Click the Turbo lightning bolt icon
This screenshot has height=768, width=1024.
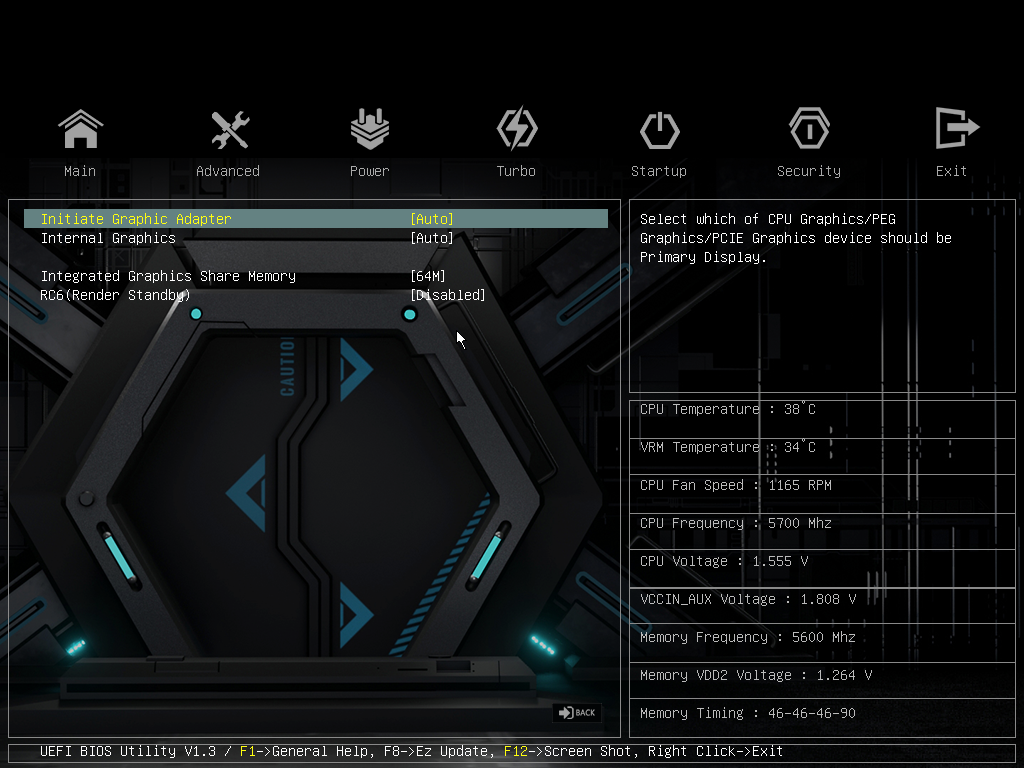pyautogui.click(x=517, y=129)
